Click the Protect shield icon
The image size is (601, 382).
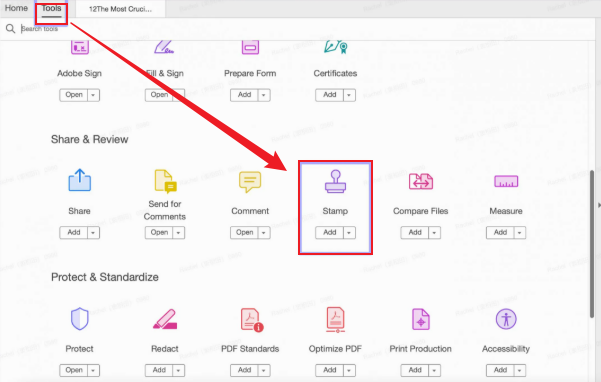coord(80,318)
